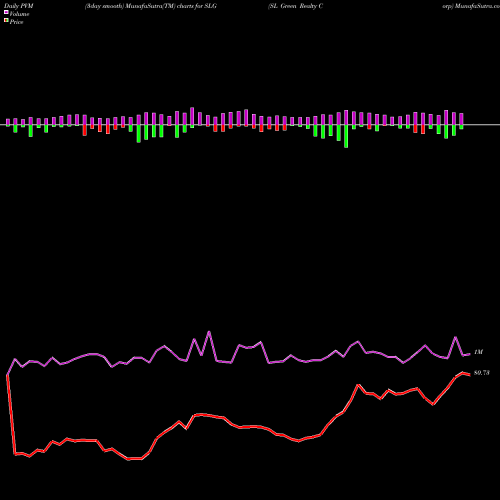Click the tallest green bar in the histogram
The height and width of the screenshot is (500, 500).
(x=346, y=136)
